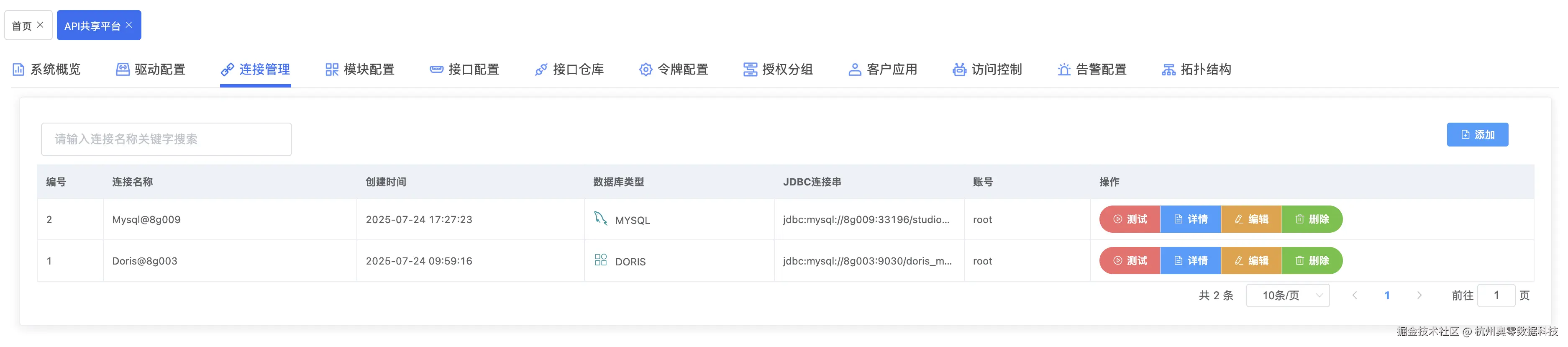Go to the 拓扑结构 tab
Screen dimensions: 1568x347
click(x=1196, y=69)
